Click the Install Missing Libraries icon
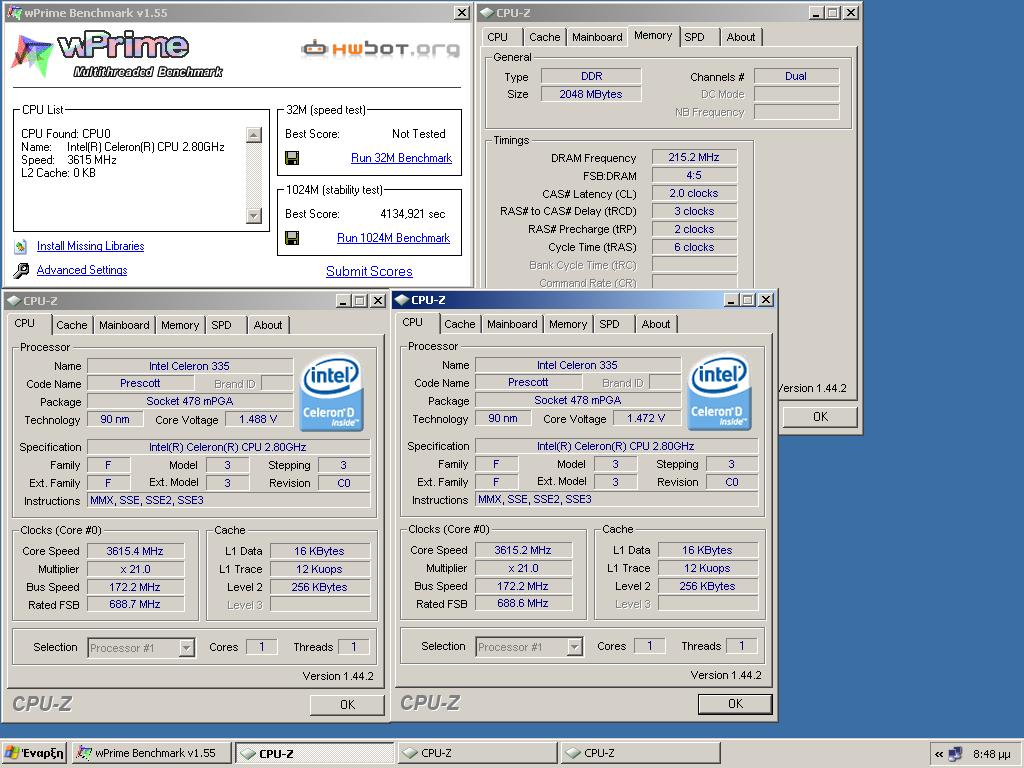The height and width of the screenshot is (768, 1024). coord(21,246)
